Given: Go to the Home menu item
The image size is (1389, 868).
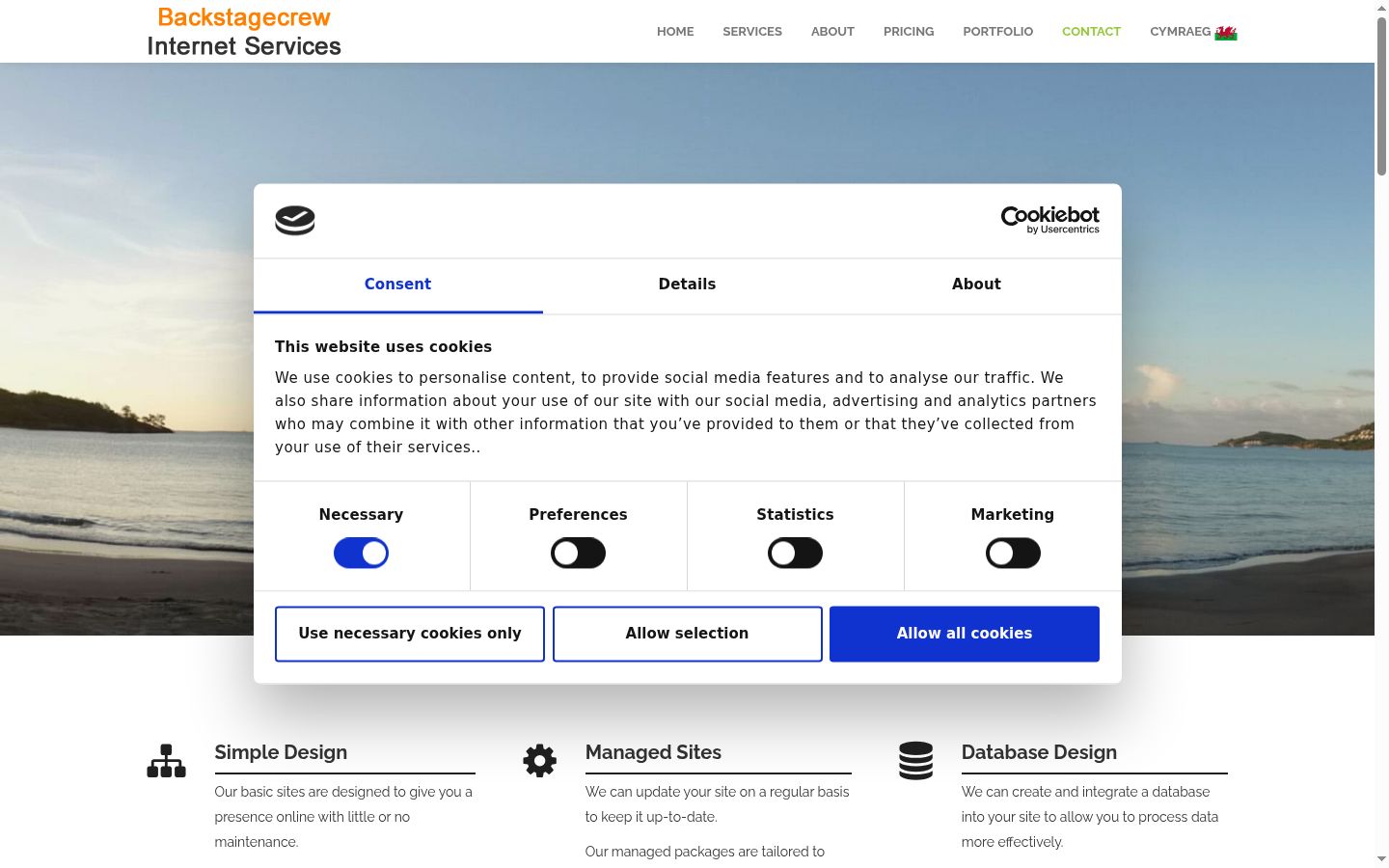Looking at the screenshot, I should coord(675,32).
